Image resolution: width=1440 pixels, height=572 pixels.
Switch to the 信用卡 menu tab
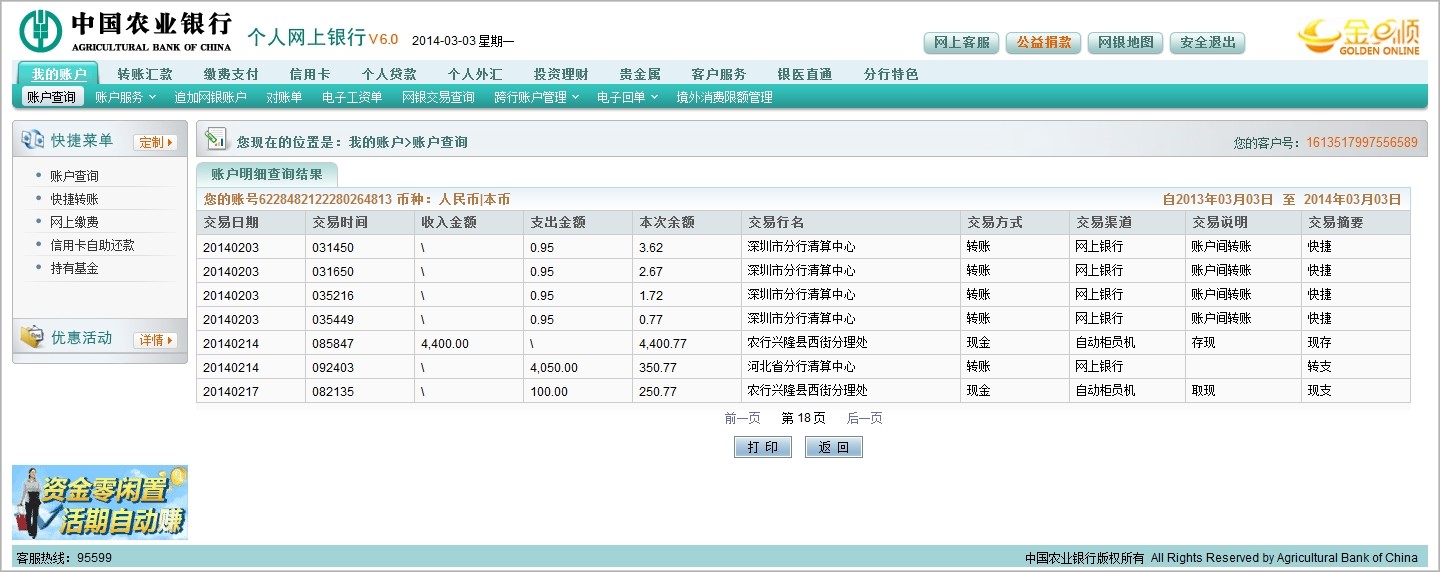[309, 74]
